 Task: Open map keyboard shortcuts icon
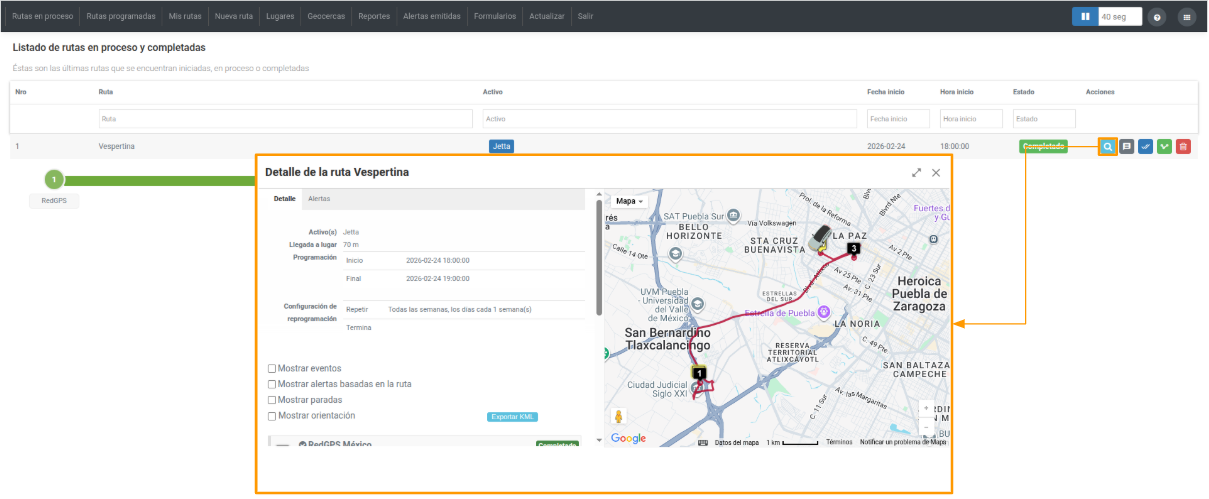pos(703,442)
